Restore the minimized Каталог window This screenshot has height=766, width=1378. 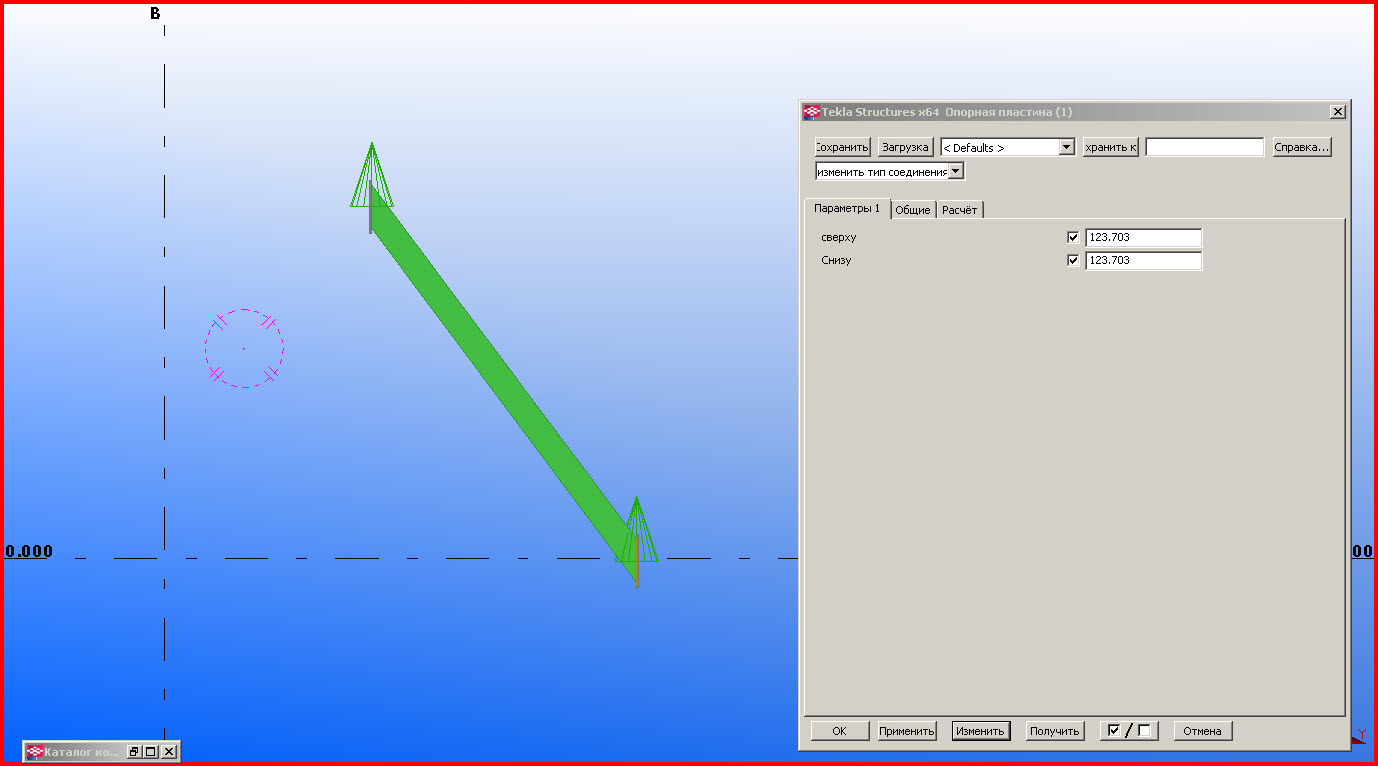click(x=134, y=751)
